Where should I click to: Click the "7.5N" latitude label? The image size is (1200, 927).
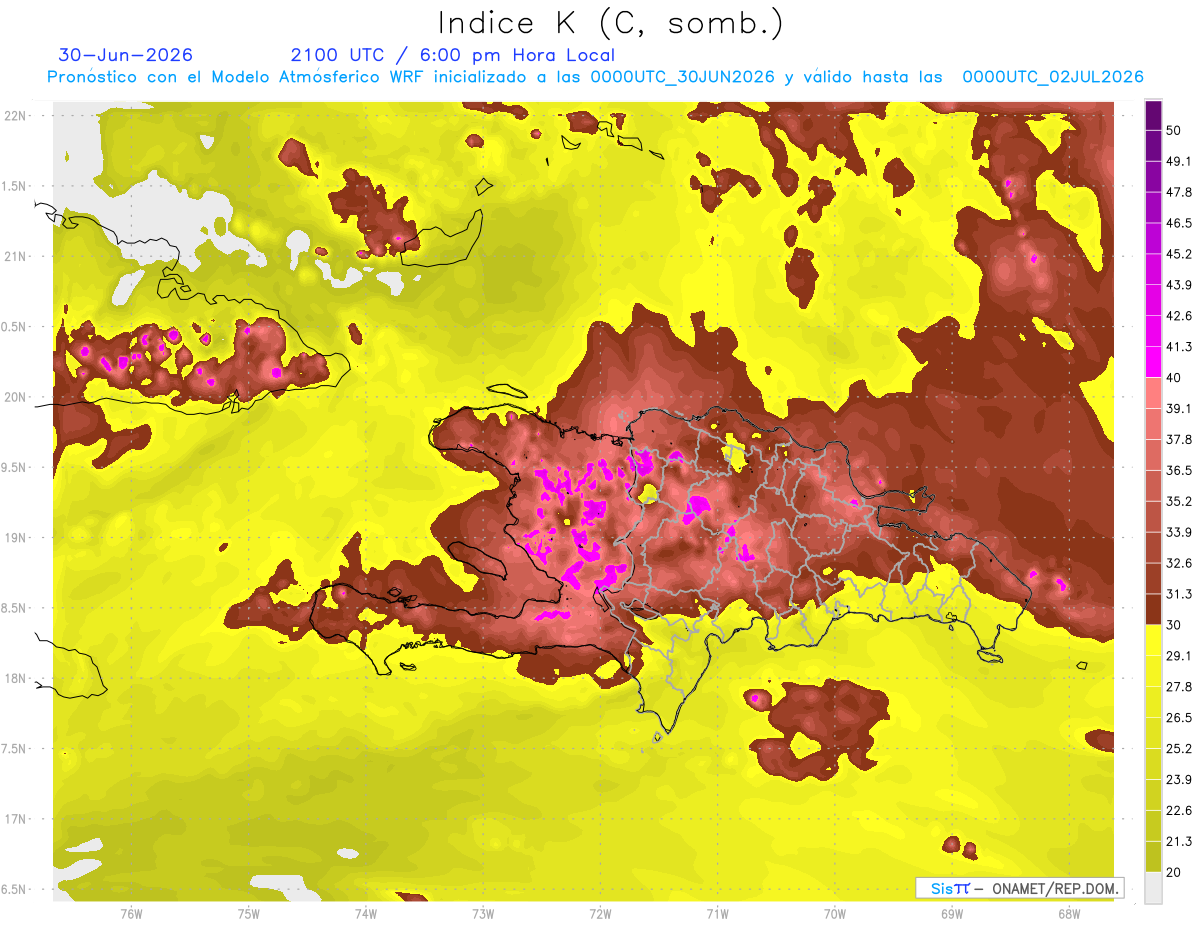tap(14, 748)
